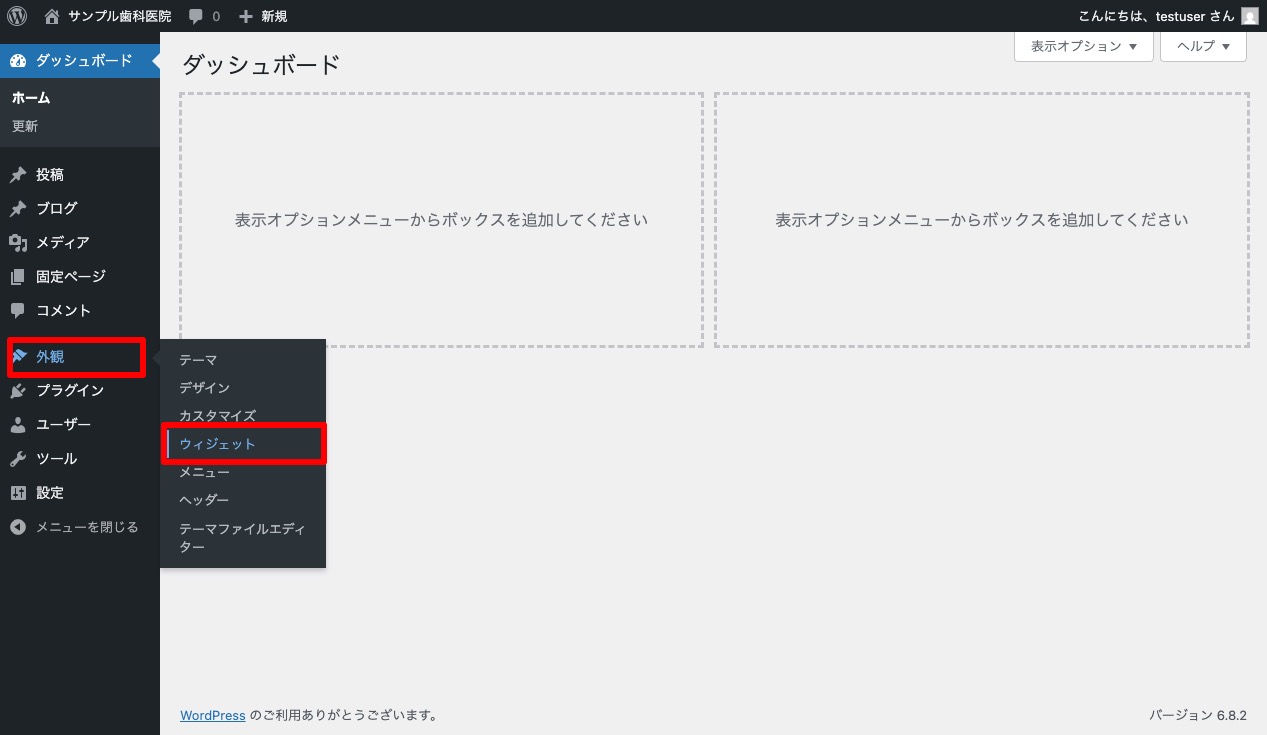
Task: Select ウィジェット from the 外観 submenu
Action: pyautogui.click(x=217, y=443)
